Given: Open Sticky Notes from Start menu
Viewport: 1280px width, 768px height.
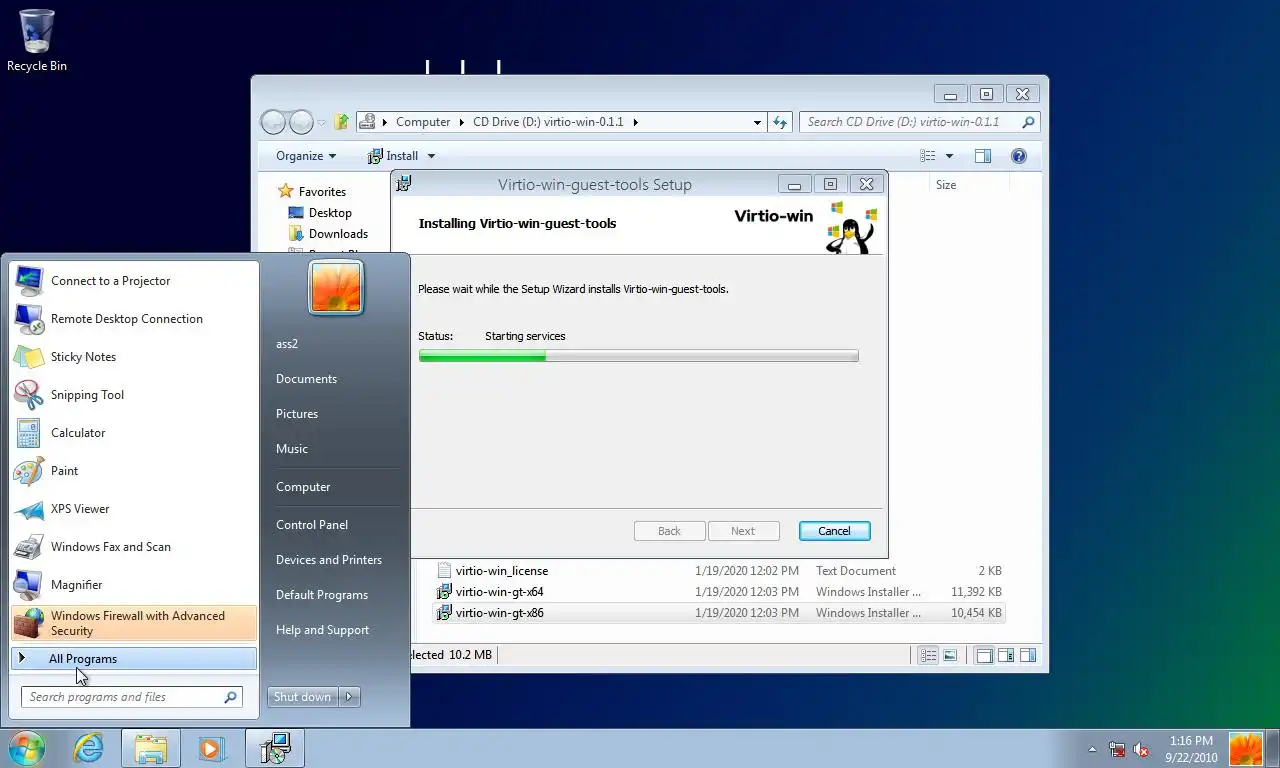Looking at the screenshot, I should point(134,357).
